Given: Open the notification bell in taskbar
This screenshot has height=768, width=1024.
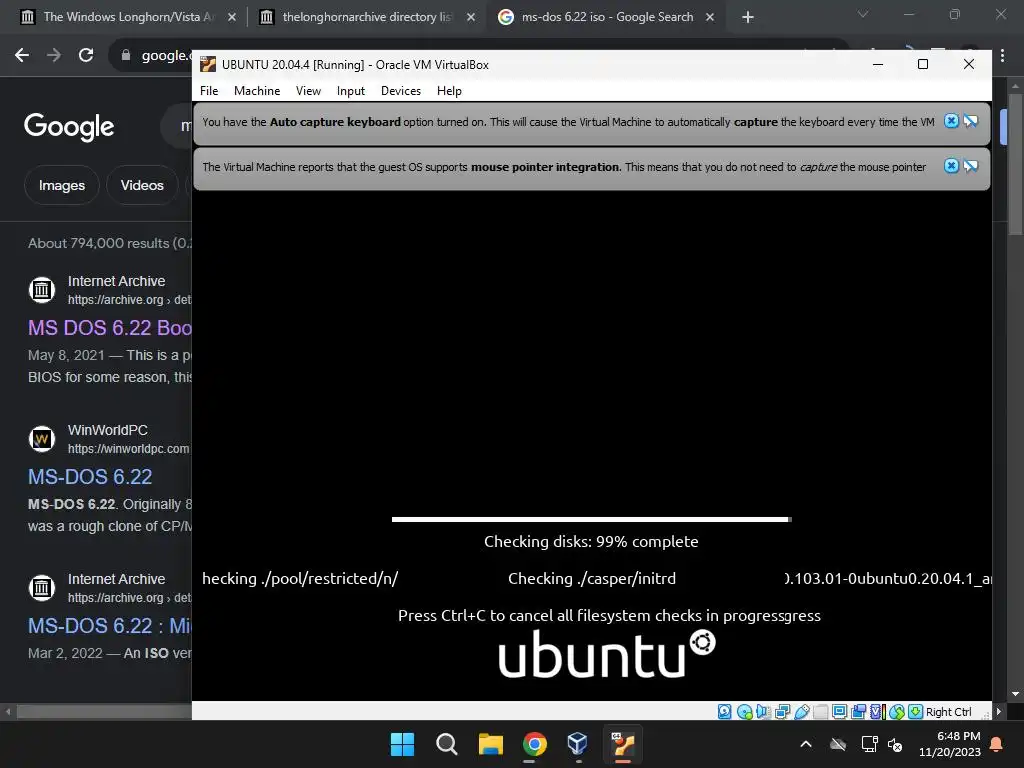Looking at the screenshot, I should pos(997,744).
